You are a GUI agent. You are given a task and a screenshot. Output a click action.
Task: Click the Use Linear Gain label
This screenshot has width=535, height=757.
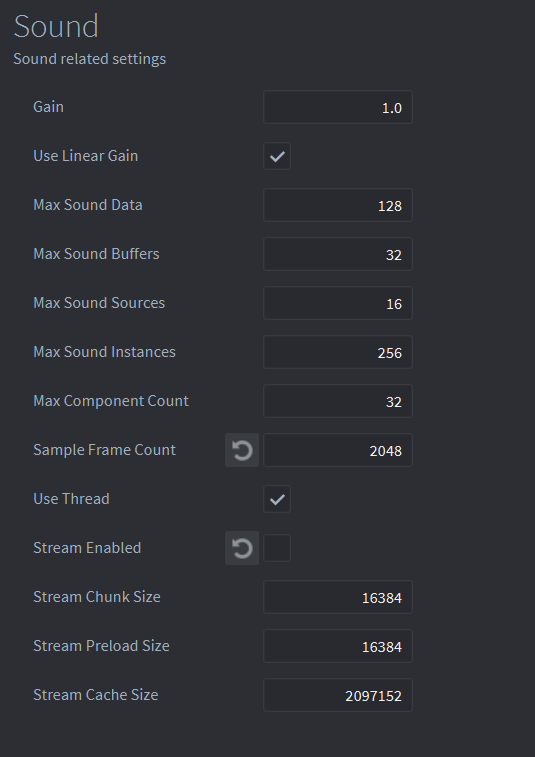click(85, 156)
